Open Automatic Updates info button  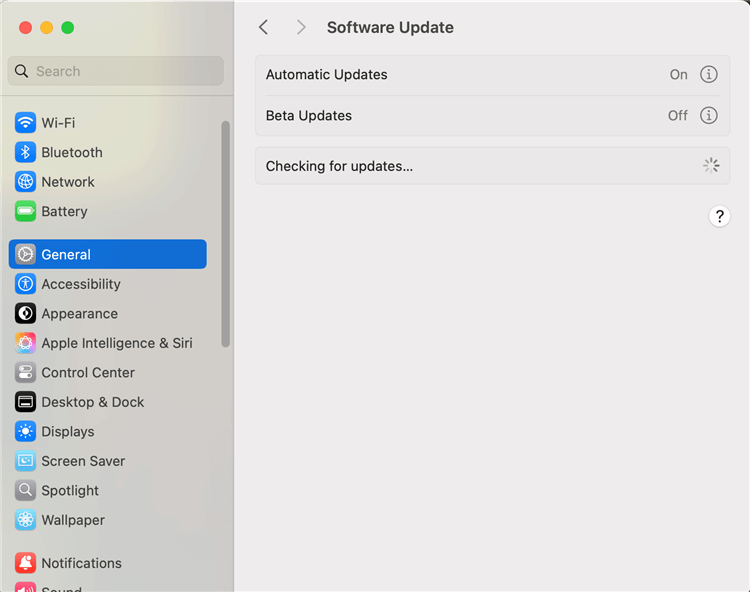point(709,75)
